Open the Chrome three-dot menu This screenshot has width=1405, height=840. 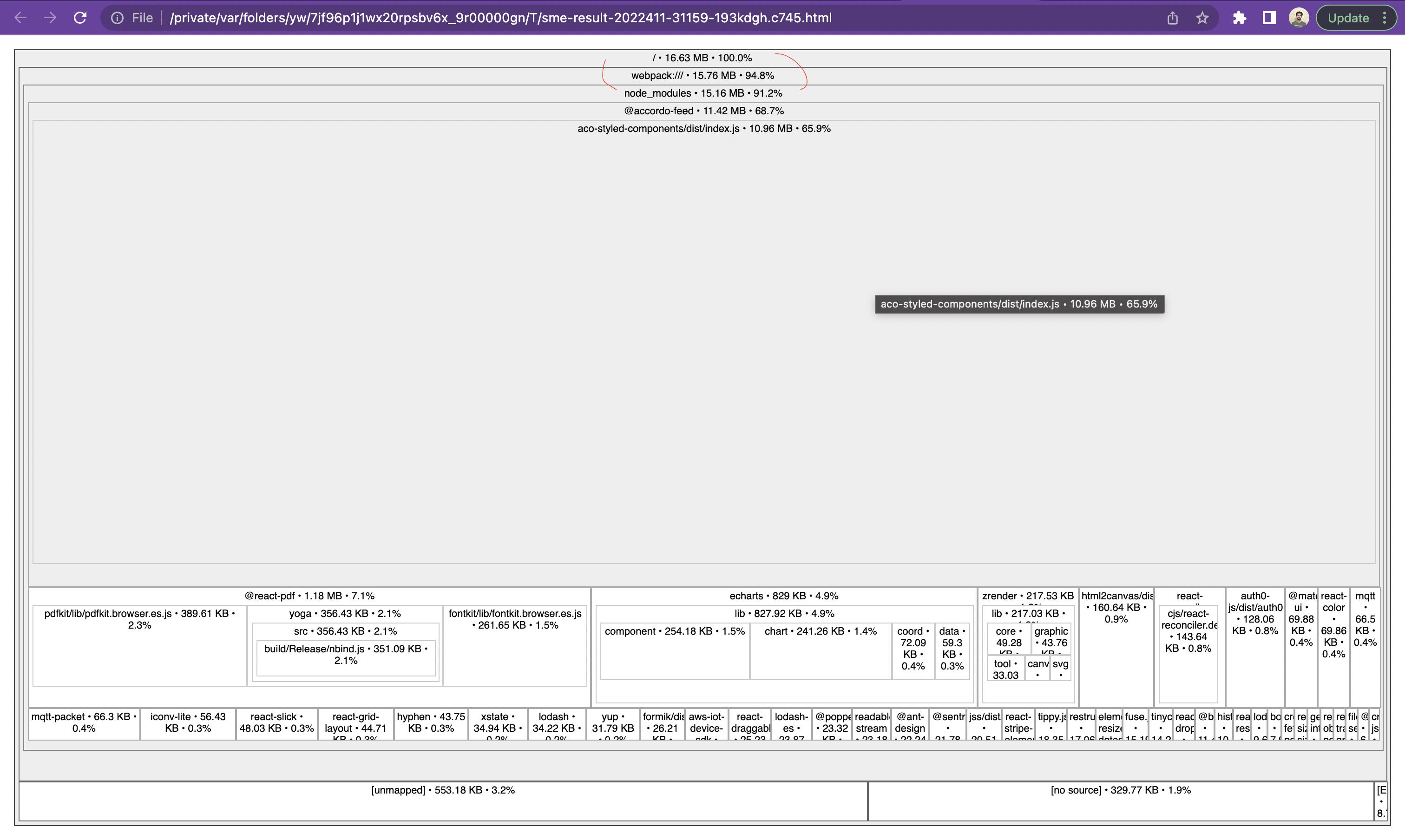coord(1385,18)
